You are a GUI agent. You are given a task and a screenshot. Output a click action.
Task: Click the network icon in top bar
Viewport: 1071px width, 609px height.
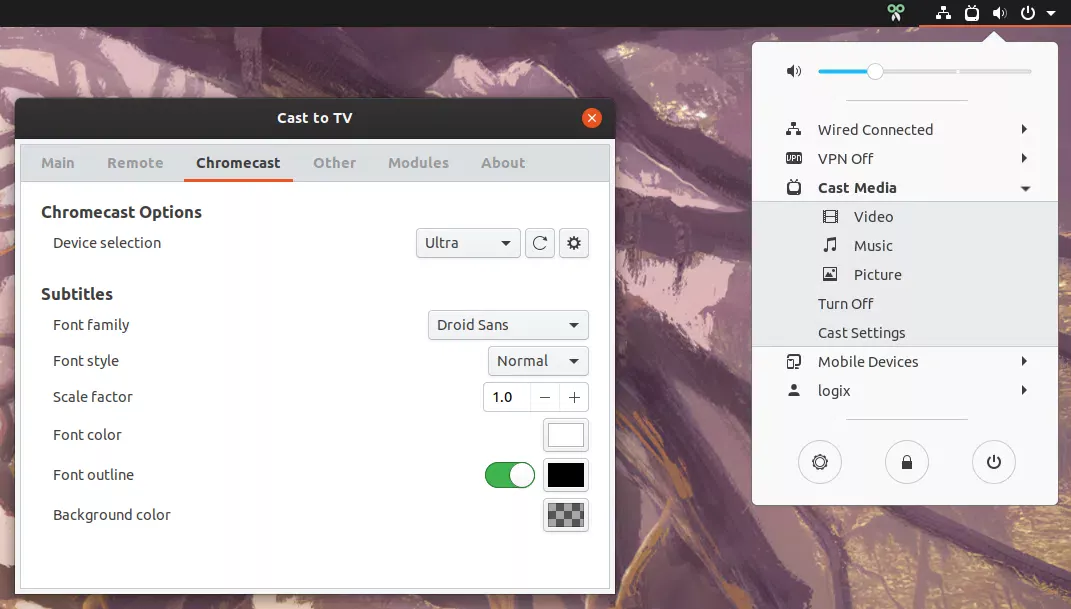click(943, 13)
